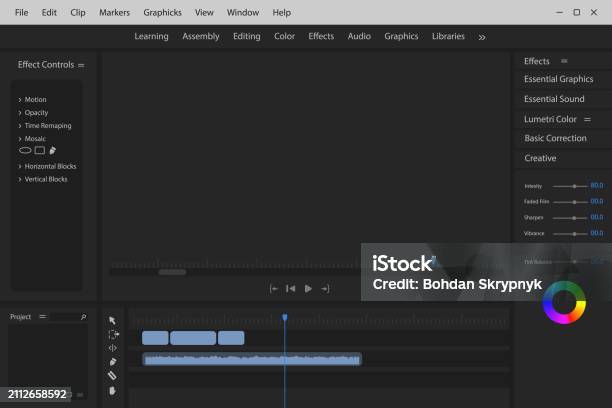612x408 pixels.
Task: Click the Sharpen slider handle
Action: pyautogui.click(x=574, y=218)
